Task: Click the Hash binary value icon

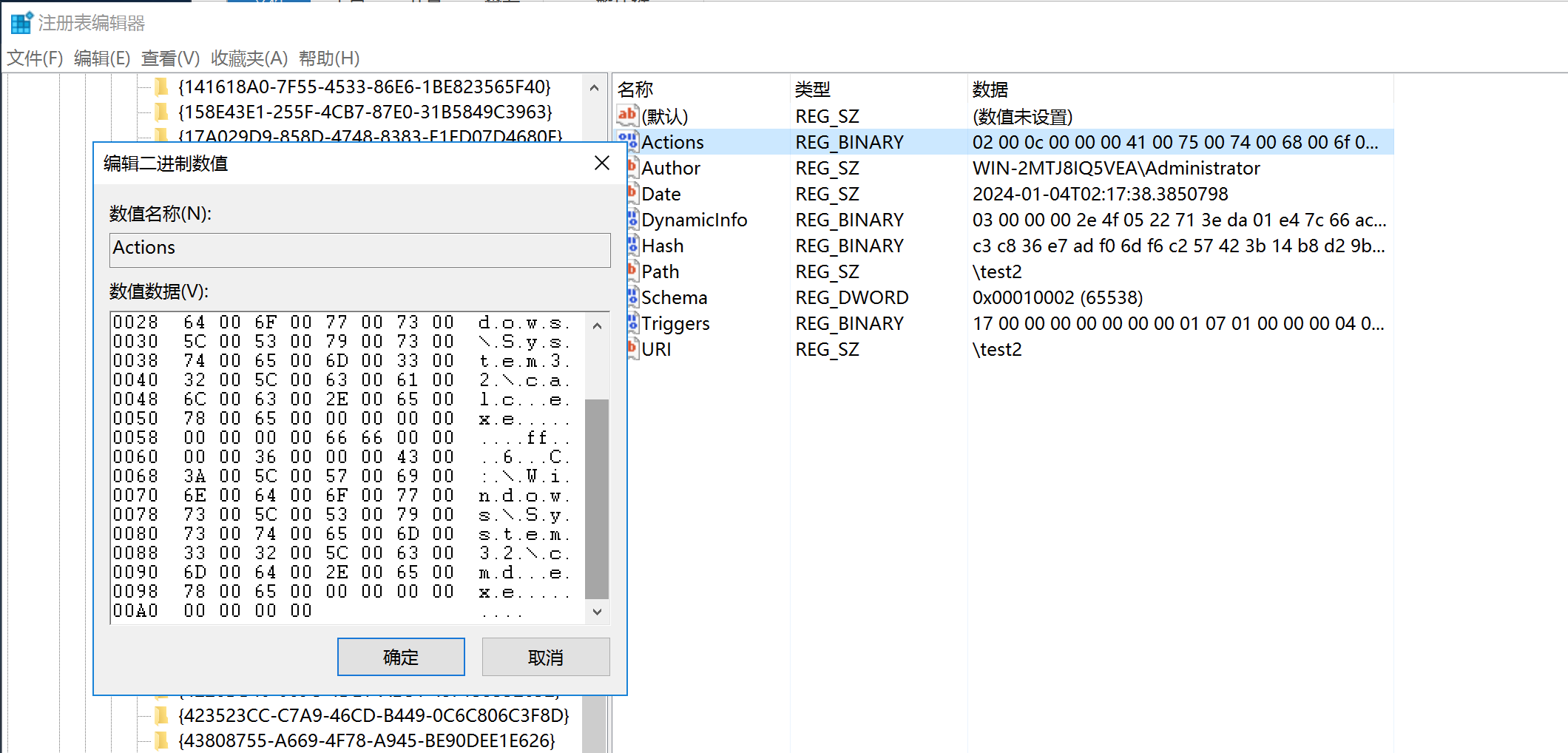Action: coord(632,245)
